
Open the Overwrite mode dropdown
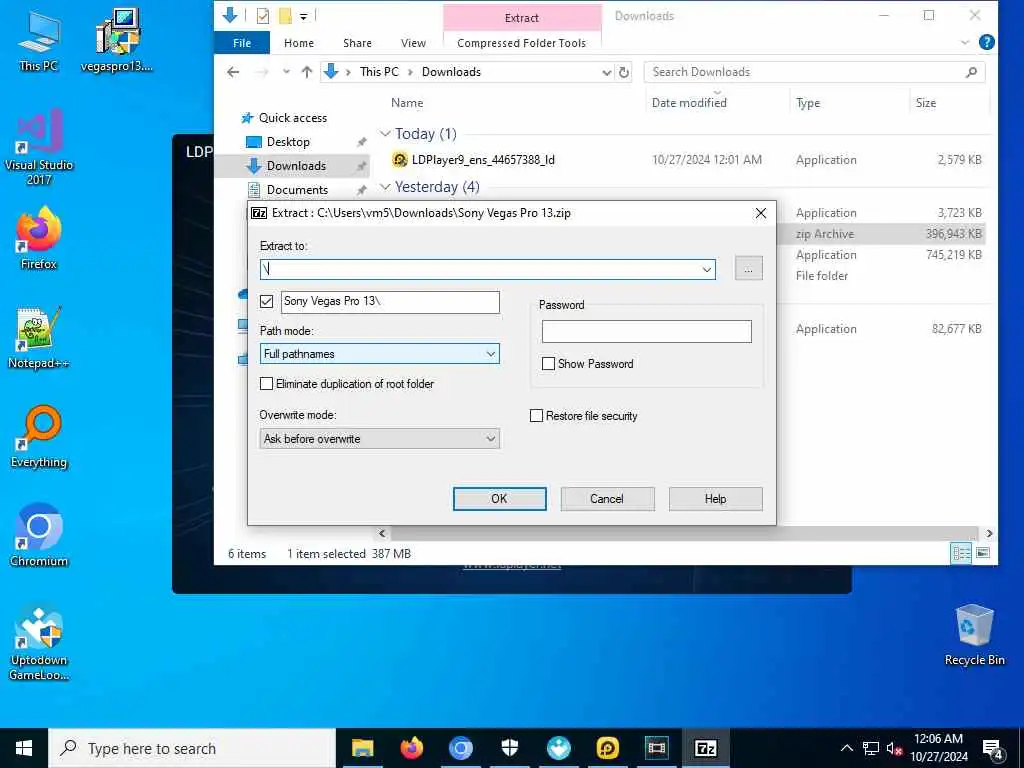[490, 439]
